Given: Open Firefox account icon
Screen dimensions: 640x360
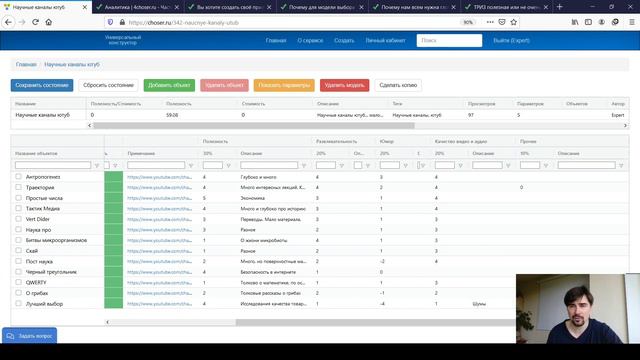Looking at the screenshot, I should click(602, 22).
